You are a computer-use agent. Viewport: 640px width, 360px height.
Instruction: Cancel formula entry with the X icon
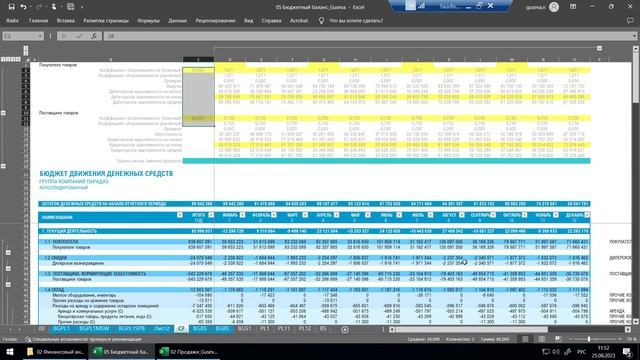click(64, 36)
